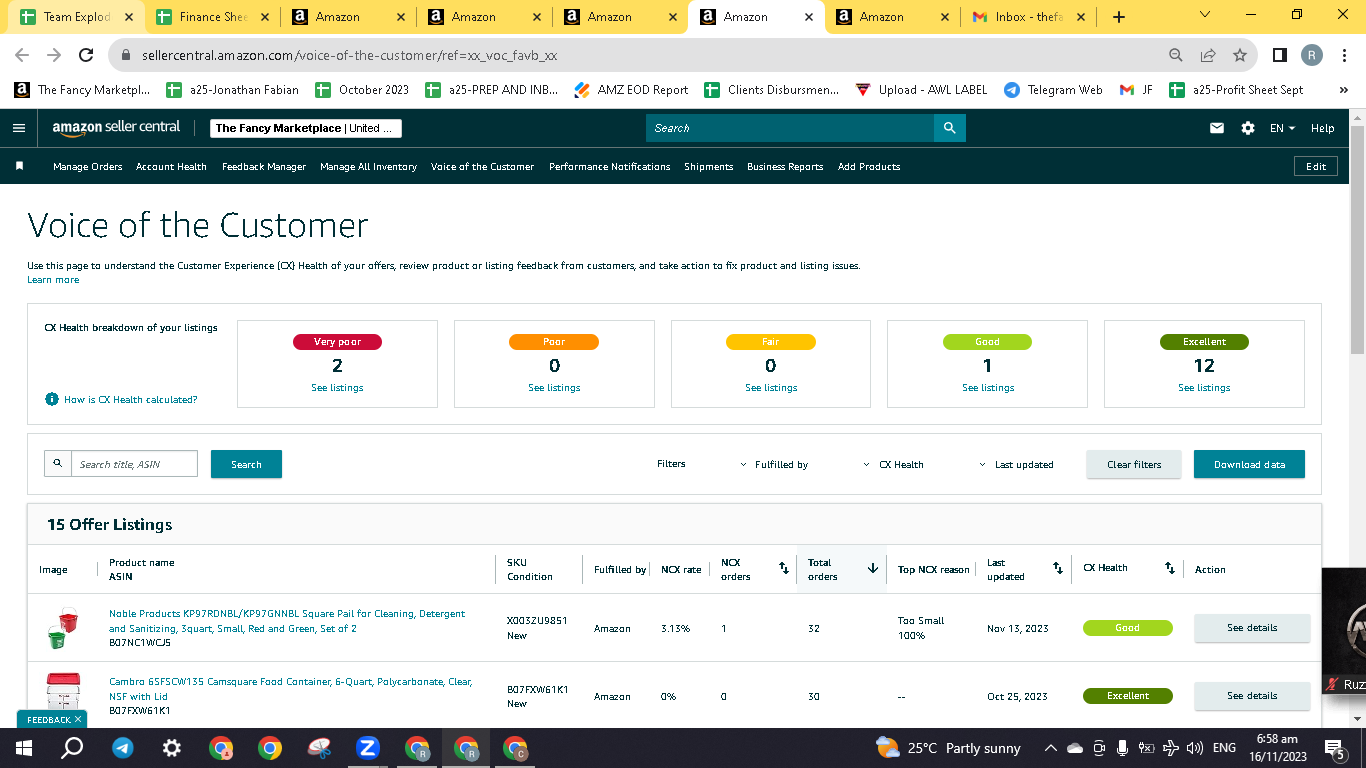The image size is (1366, 768).
Task: Click in the Seller Central top search field
Action: tap(790, 128)
